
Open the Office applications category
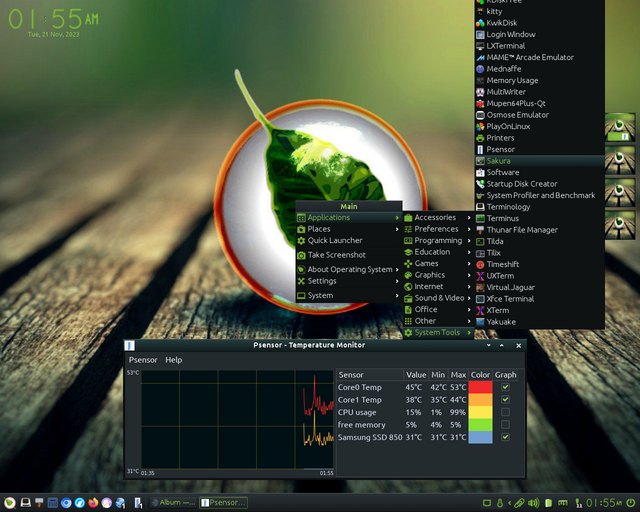(x=438, y=309)
